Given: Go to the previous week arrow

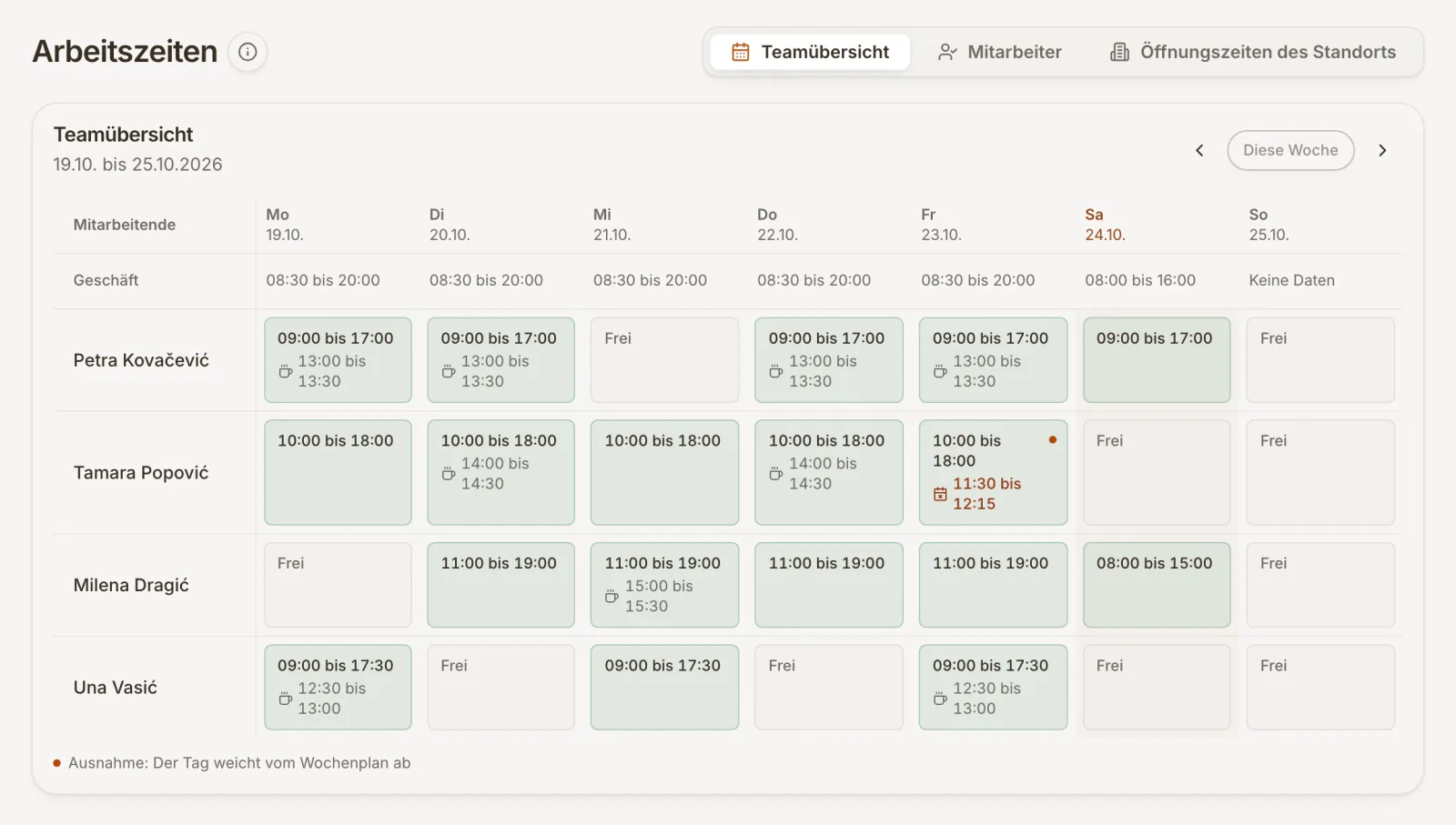Looking at the screenshot, I should 1199,150.
